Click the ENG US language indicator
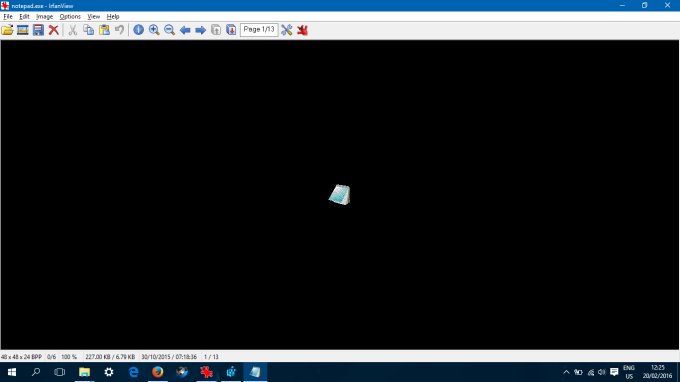This screenshot has width=680, height=382. [x=629, y=372]
